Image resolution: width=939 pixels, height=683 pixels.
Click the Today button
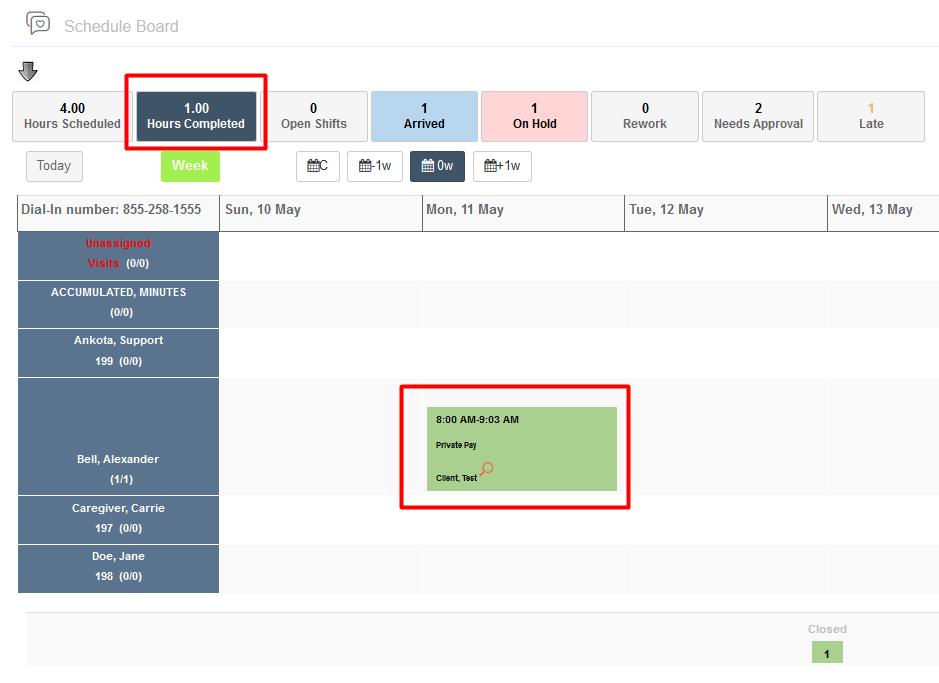click(x=54, y=166)
